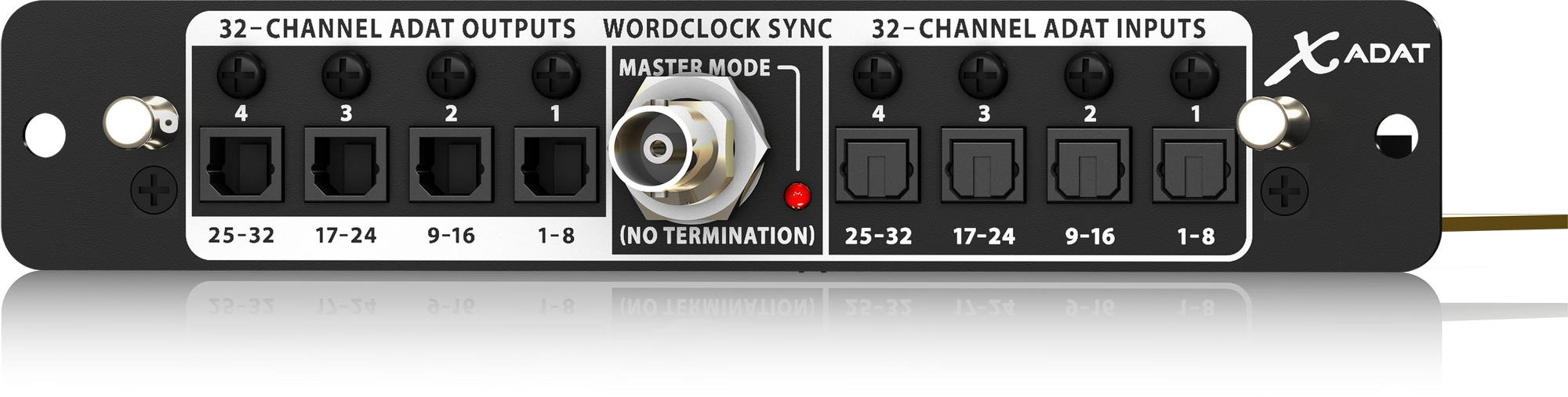
Task: Click the right silver thumbscrew
Action: pos(1272,123)
